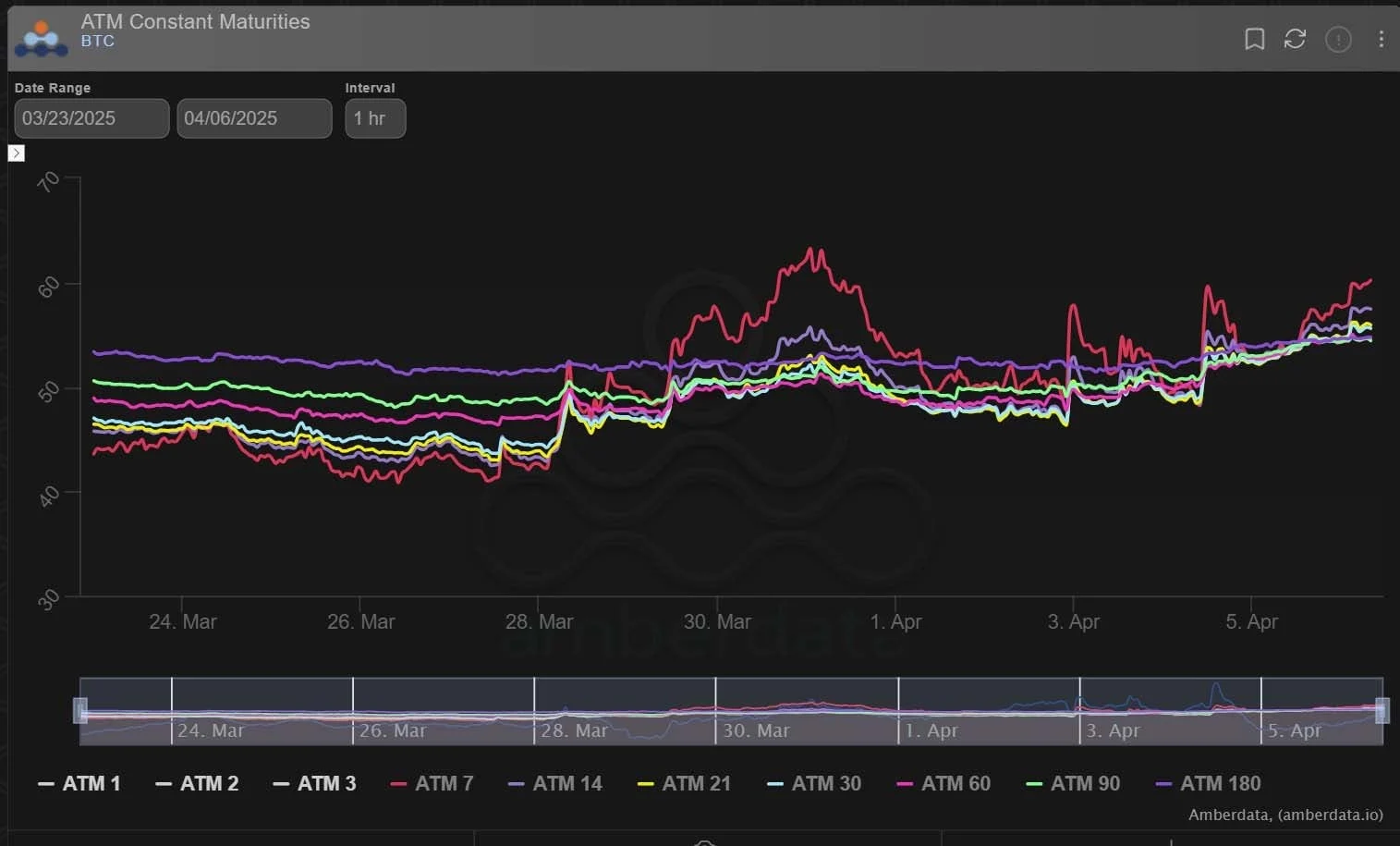Hide the ATM 180 series
The width and height of the screenshot is (1400, 846).
(1208, 784)
